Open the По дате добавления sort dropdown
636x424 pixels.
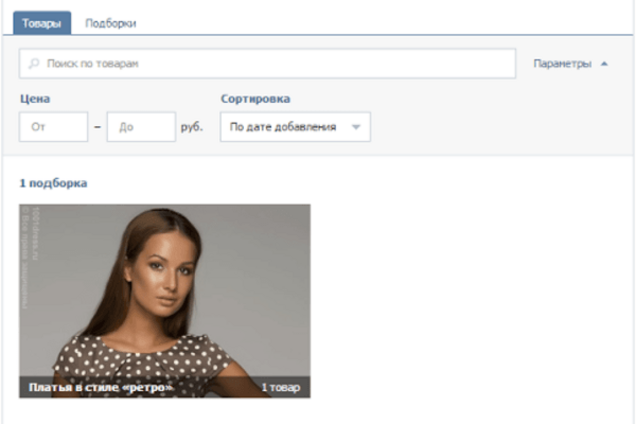pyautogui.click(x=283, y=127)
